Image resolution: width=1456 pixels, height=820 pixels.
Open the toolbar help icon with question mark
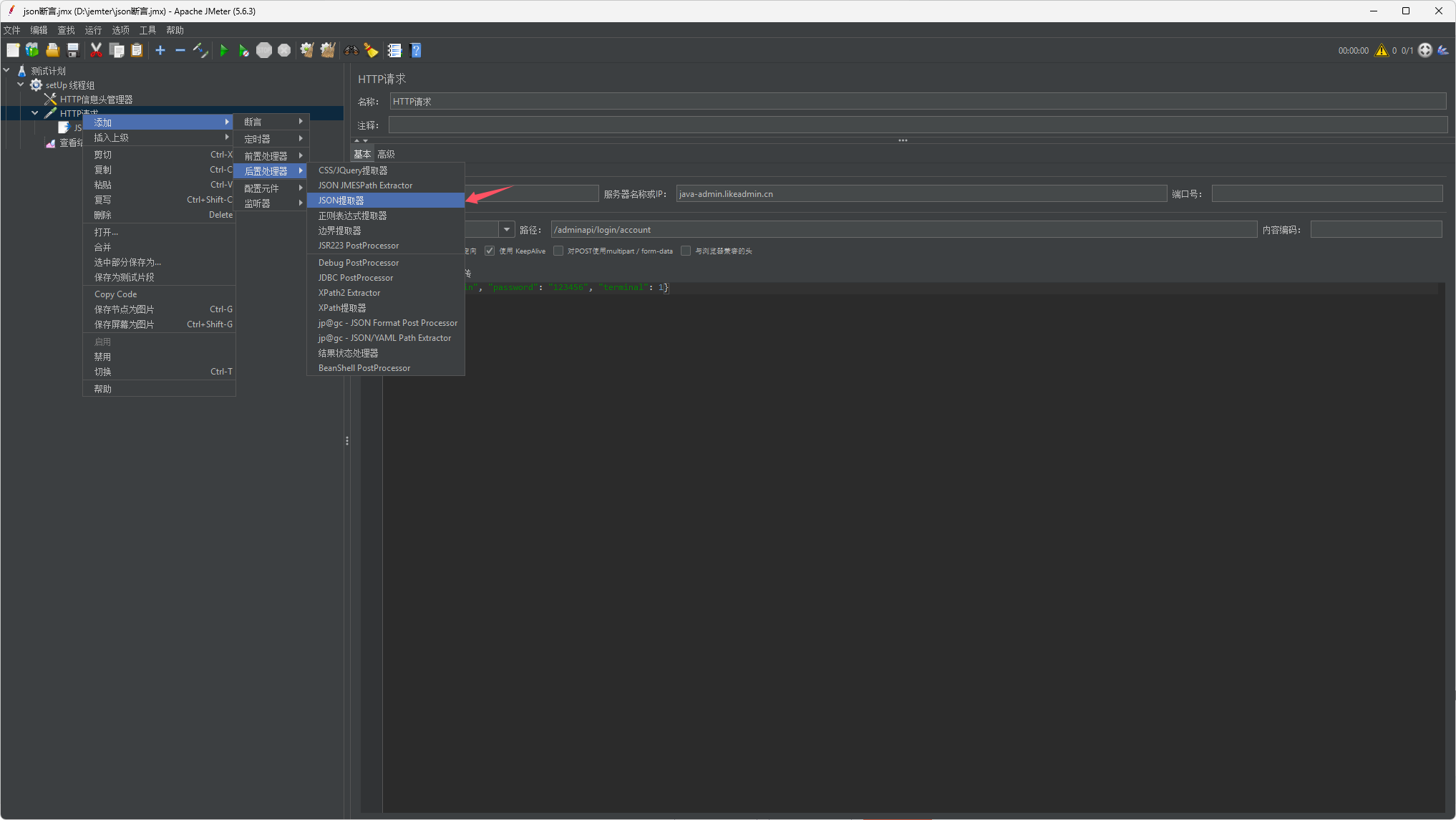point(416,50)
